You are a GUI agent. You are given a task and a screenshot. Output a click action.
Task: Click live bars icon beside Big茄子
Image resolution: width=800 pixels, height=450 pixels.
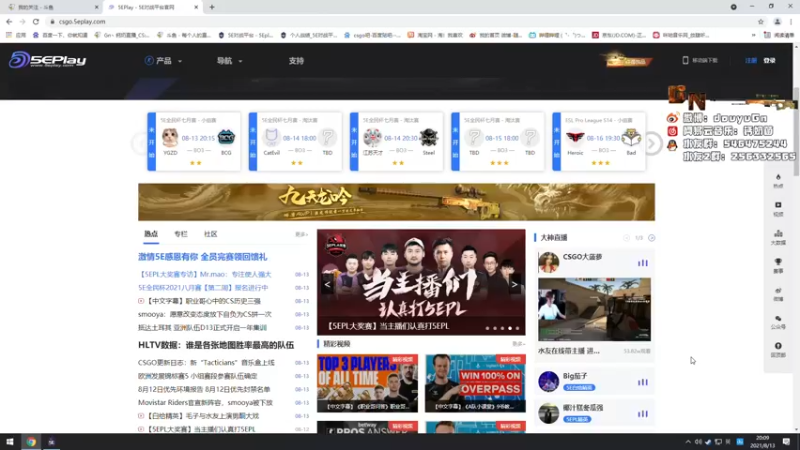(x=642, y=382)
